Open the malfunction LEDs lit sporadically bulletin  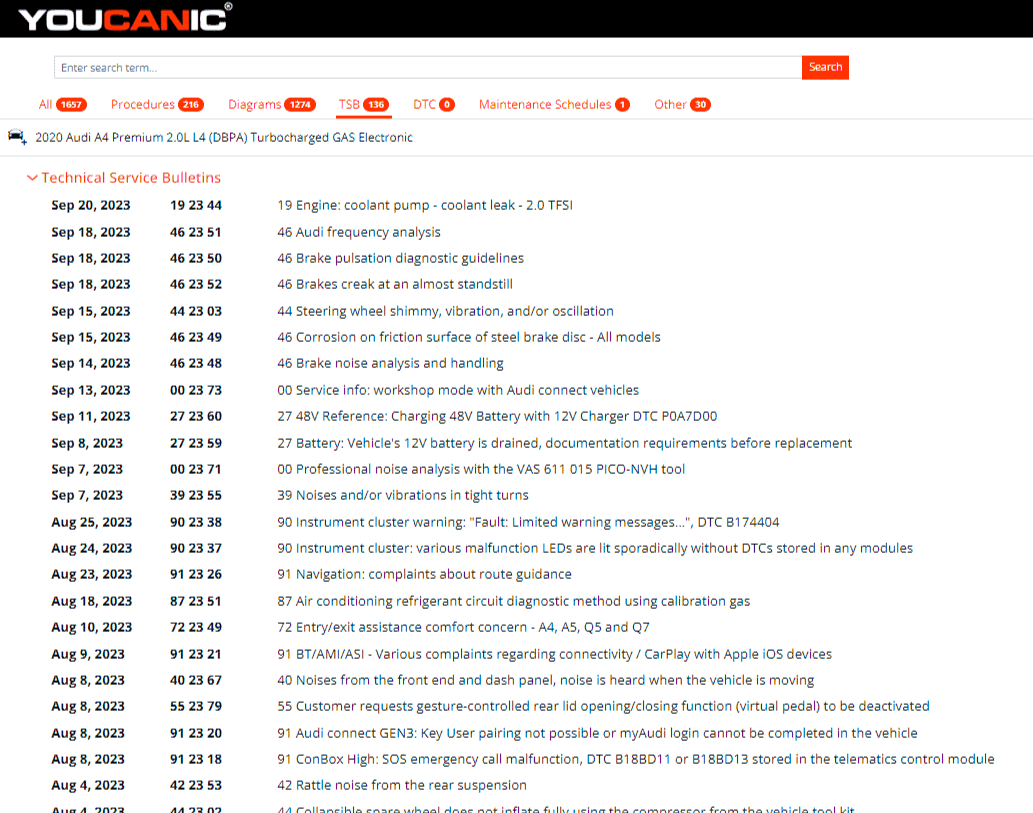[595, 548]
